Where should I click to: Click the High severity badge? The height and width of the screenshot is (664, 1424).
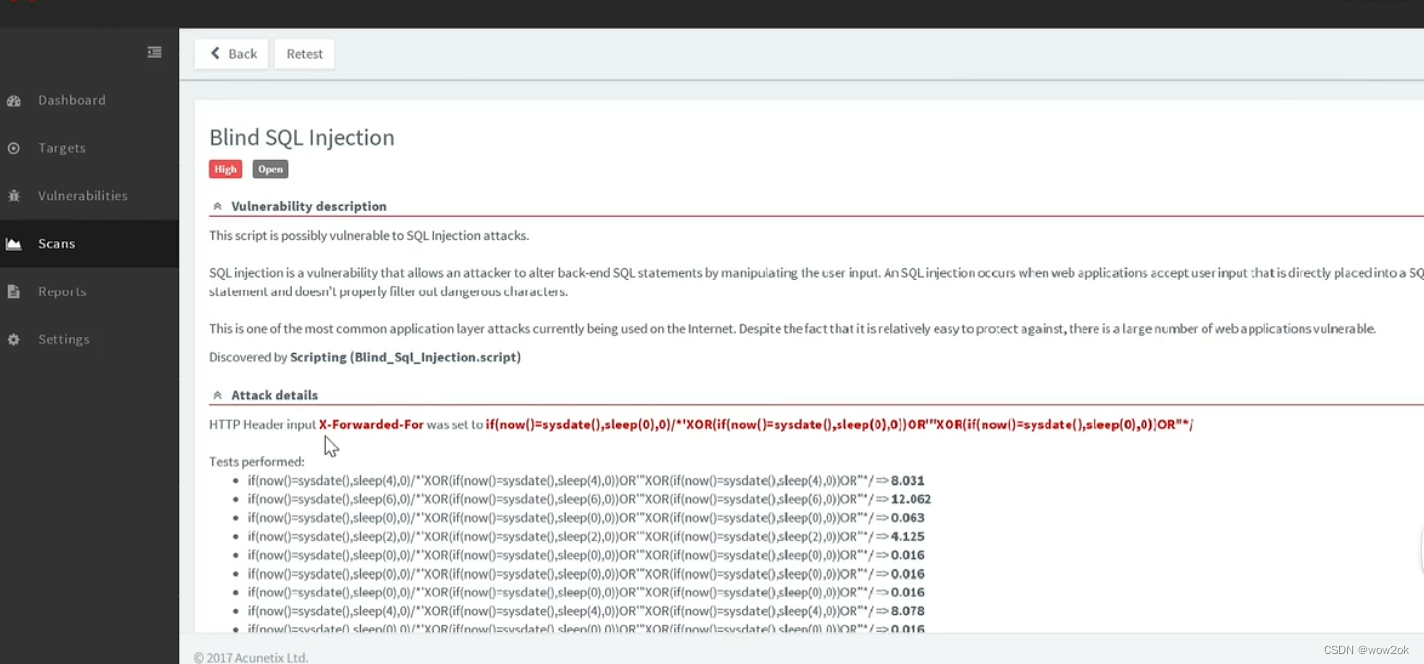pos(226,169)
